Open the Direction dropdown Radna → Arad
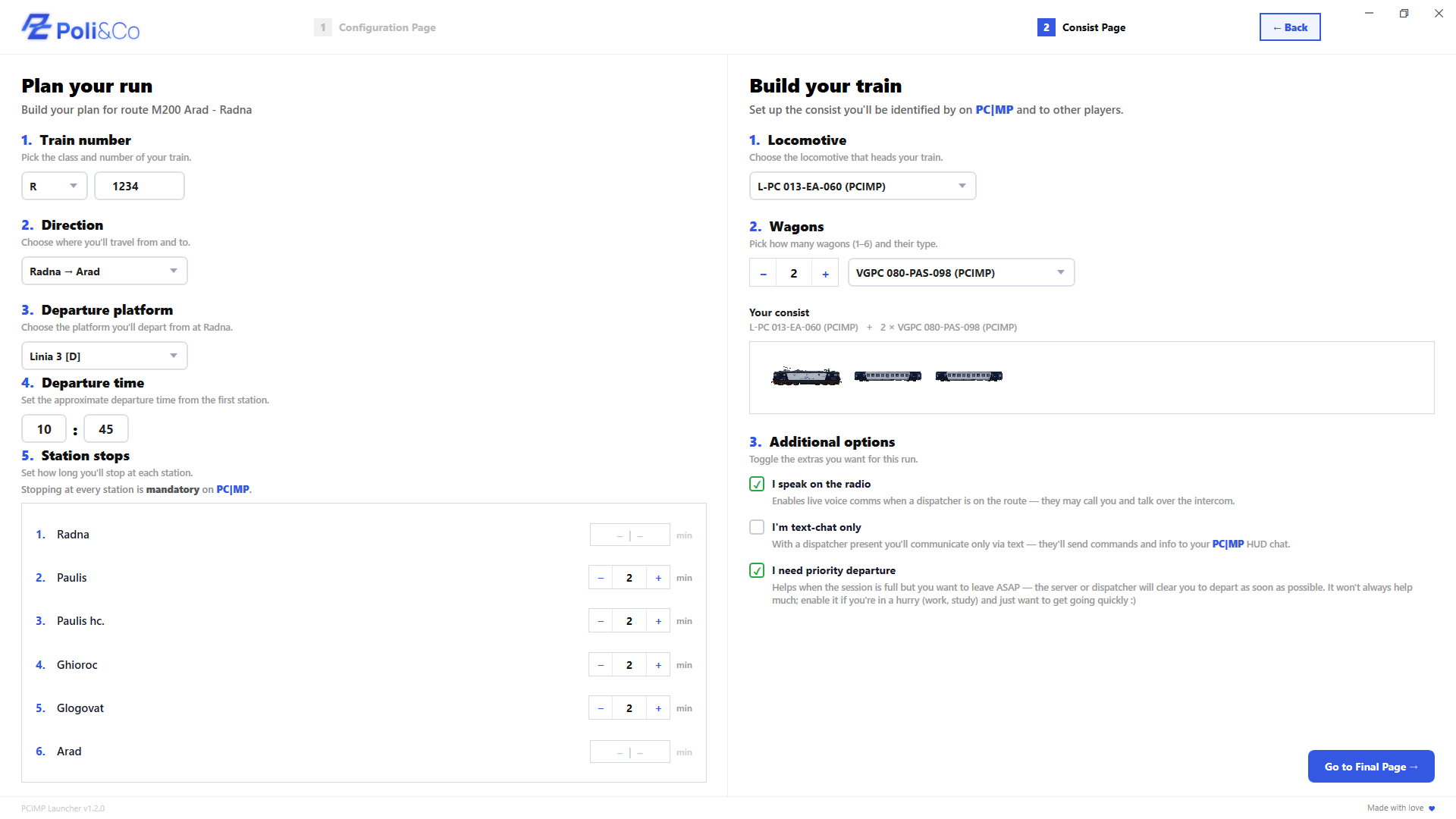 (x=105, y=271)
